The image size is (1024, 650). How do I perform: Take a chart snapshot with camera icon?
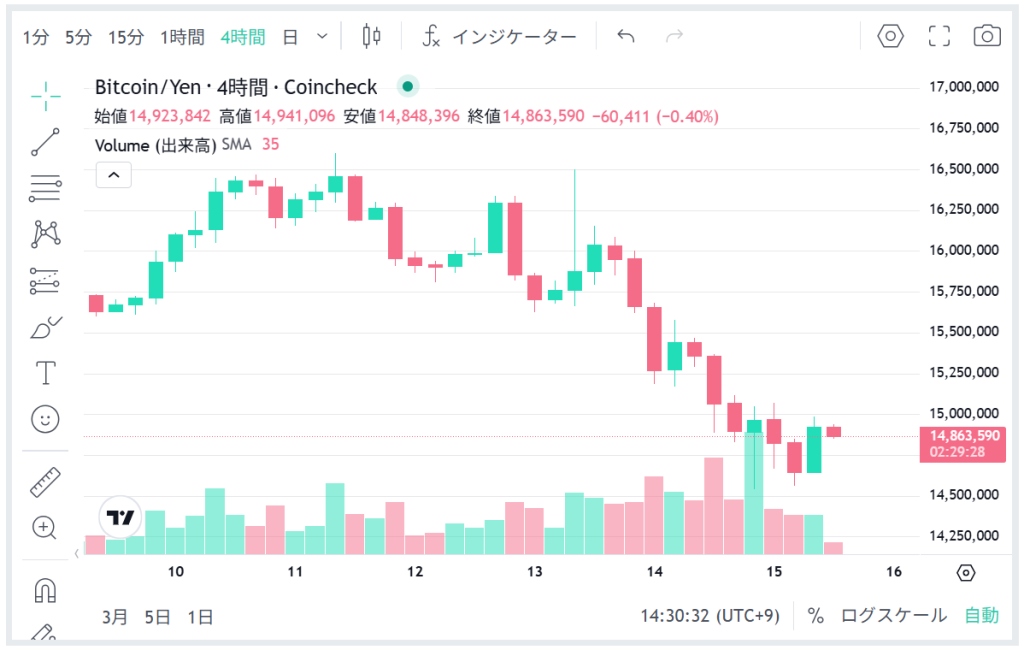987,37
